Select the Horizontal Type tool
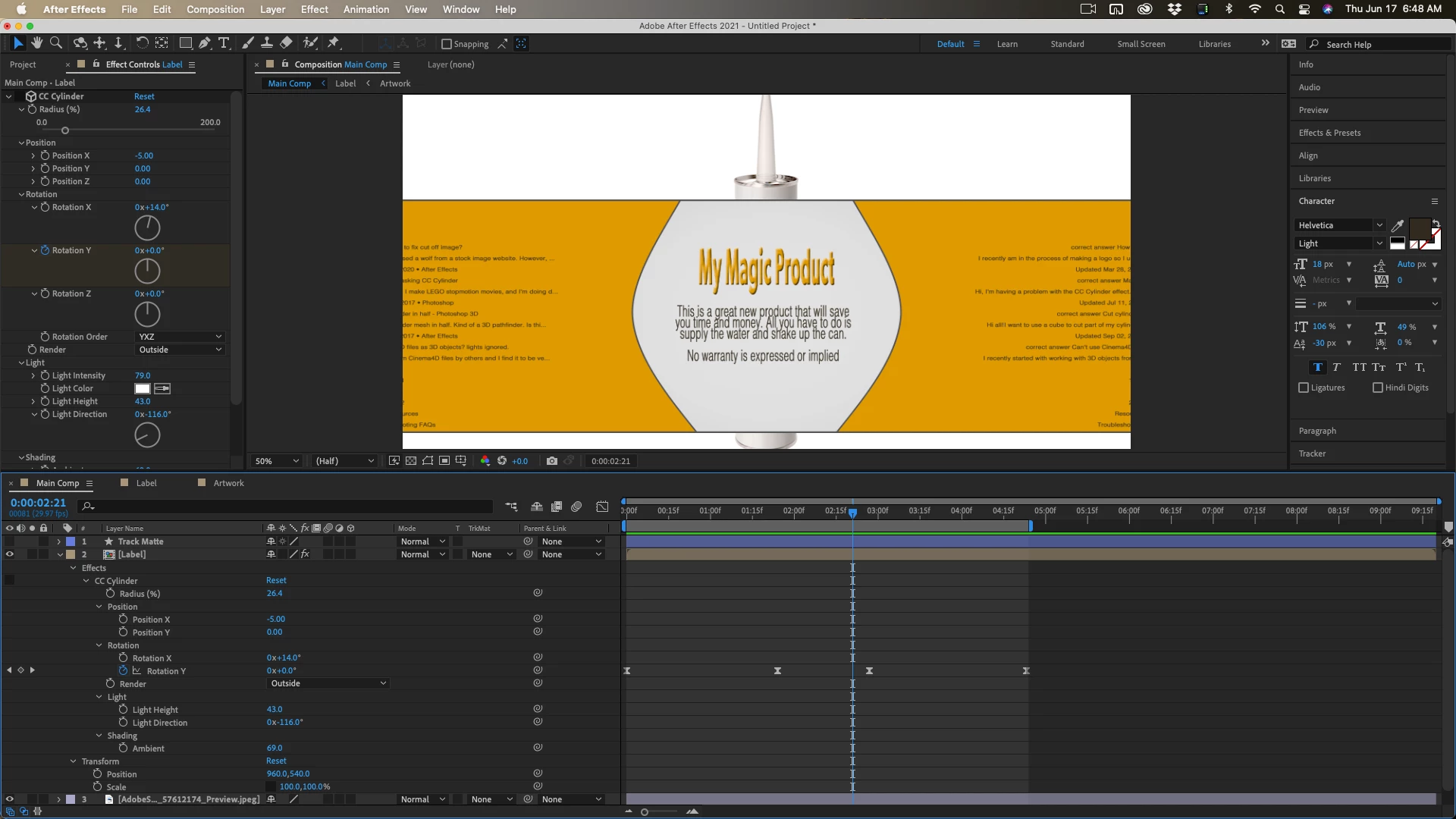The height and width of the screenshot is (819, 1456). (224, 43)
